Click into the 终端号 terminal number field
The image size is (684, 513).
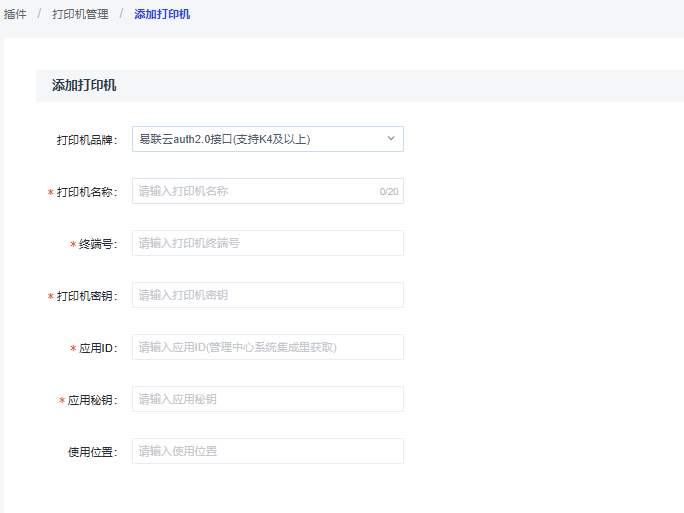coord(267,243)
